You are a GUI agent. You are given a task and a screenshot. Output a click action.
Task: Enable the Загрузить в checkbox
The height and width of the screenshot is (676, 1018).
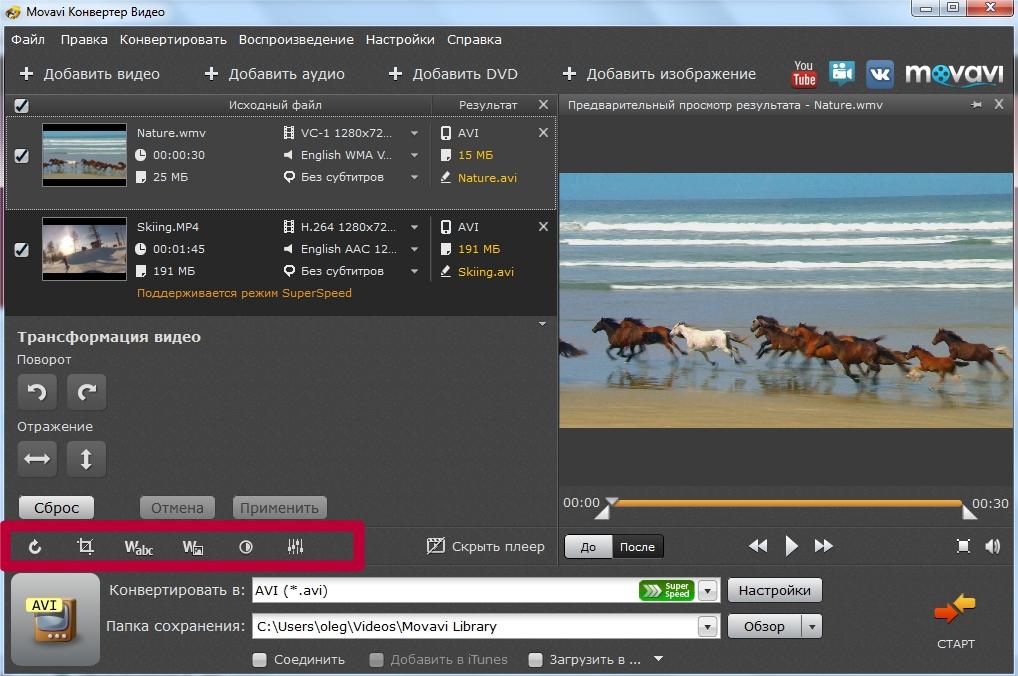536,660
